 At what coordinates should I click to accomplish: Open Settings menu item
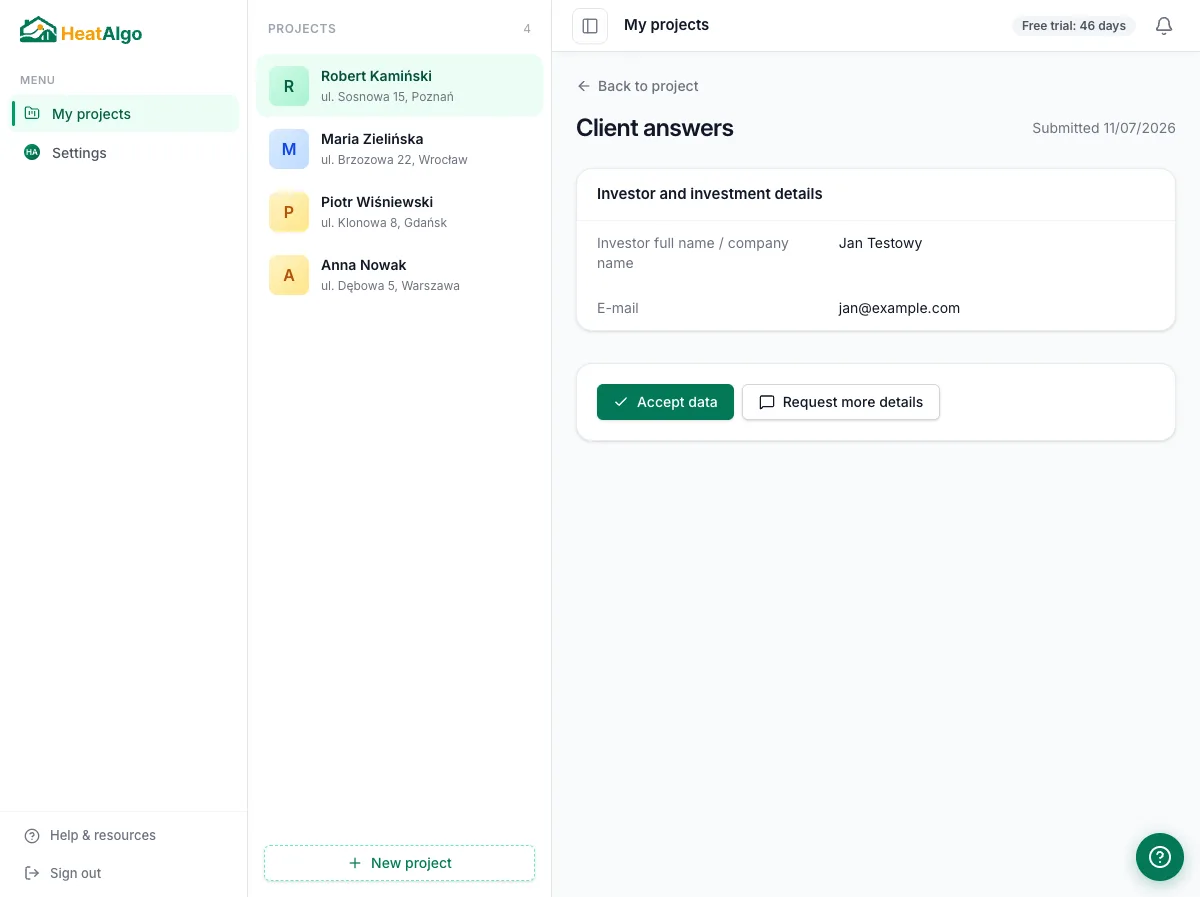(125, 152)
